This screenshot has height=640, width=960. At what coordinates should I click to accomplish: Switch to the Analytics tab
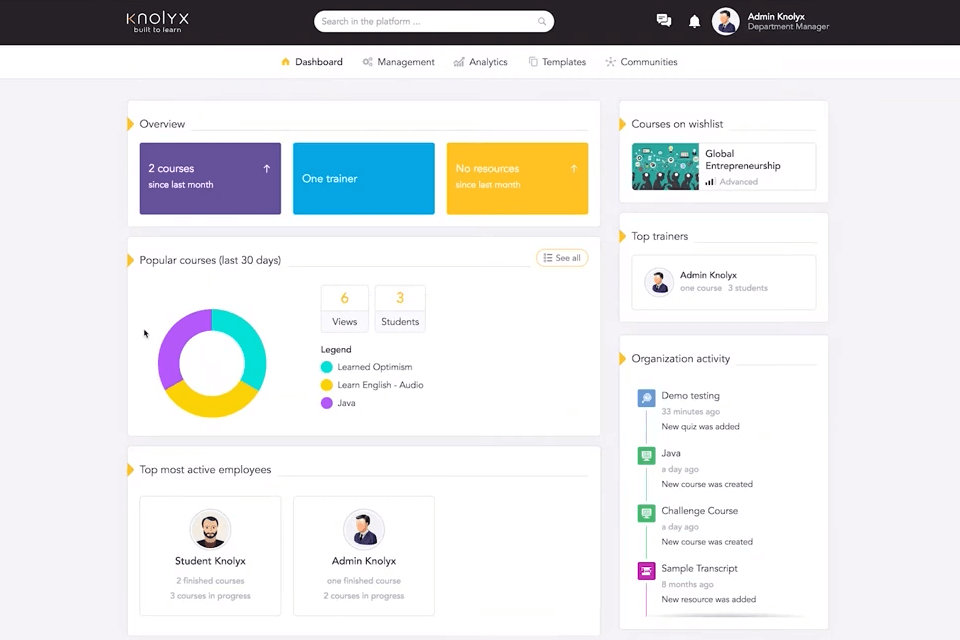(481, 62)
